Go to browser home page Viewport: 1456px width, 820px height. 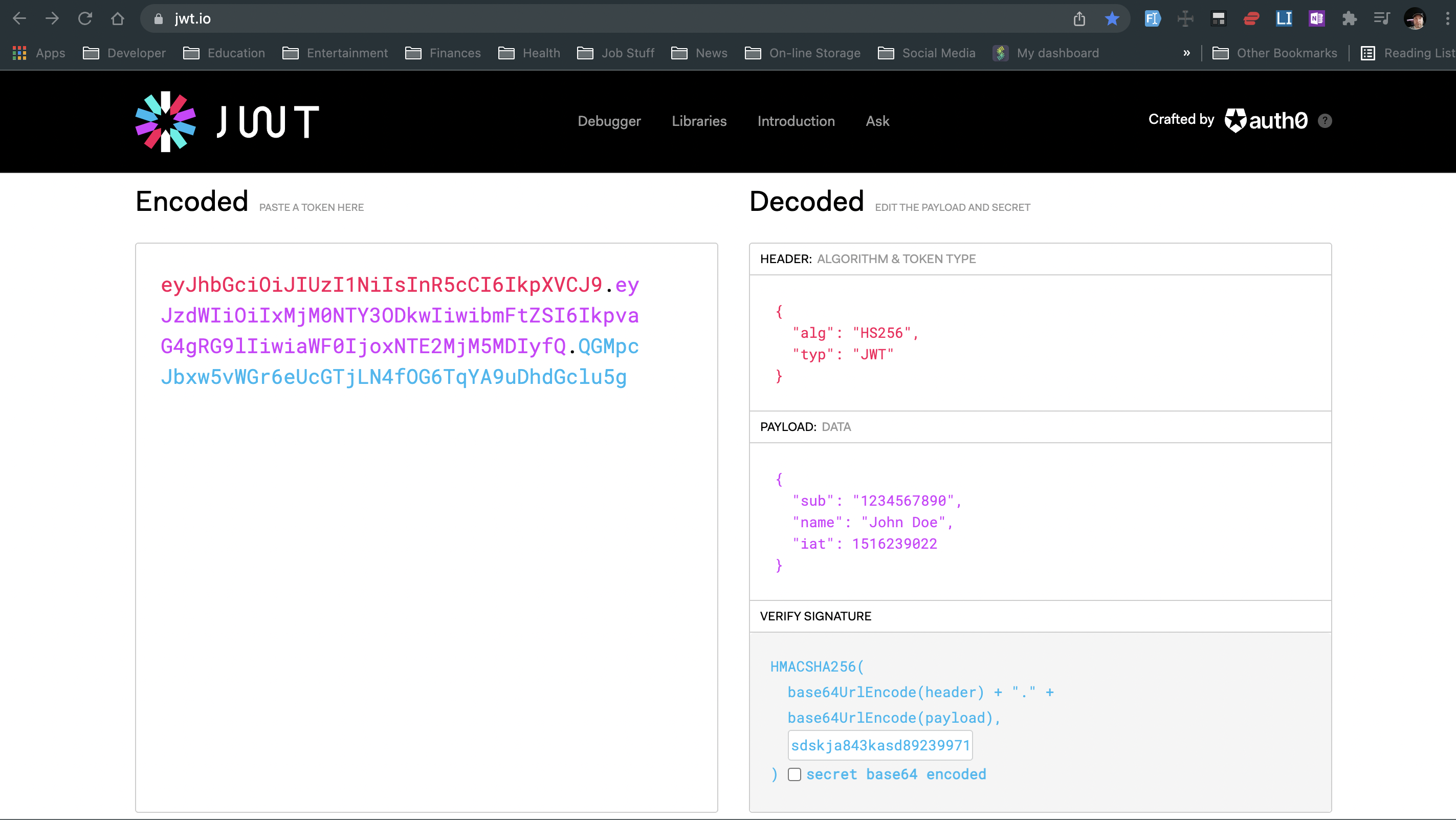click(118, 18)
